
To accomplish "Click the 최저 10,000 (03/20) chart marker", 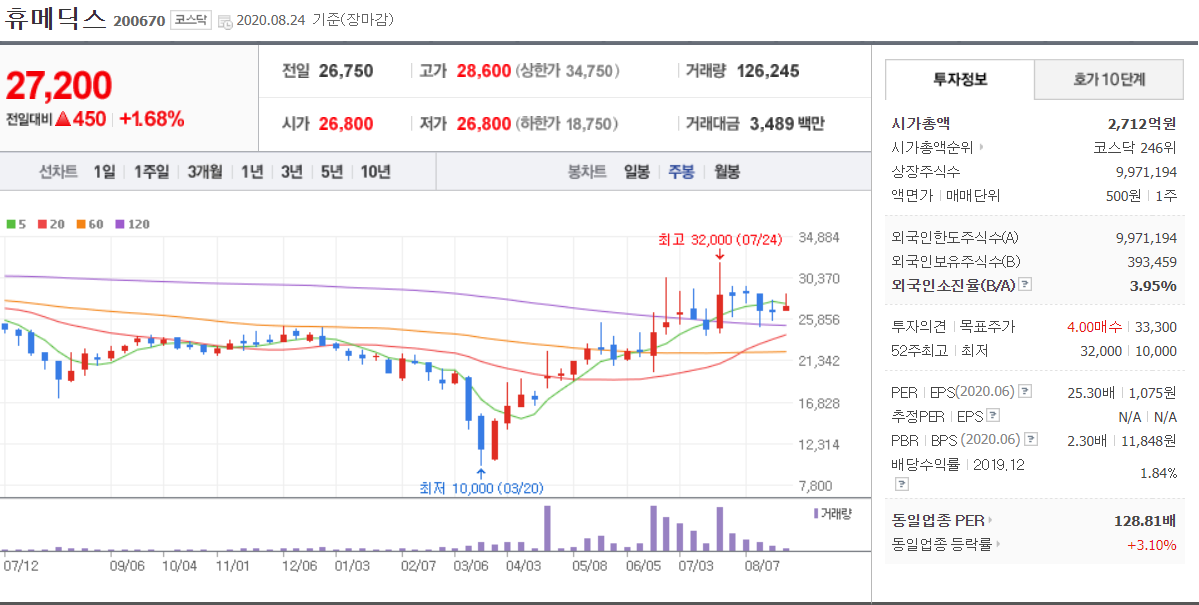I will 481,488.
